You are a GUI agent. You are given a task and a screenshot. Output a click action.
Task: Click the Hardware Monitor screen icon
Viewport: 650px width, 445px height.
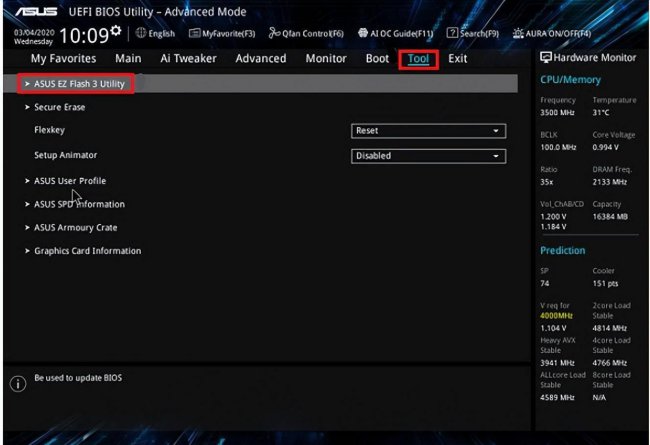[x=546, y=58]
